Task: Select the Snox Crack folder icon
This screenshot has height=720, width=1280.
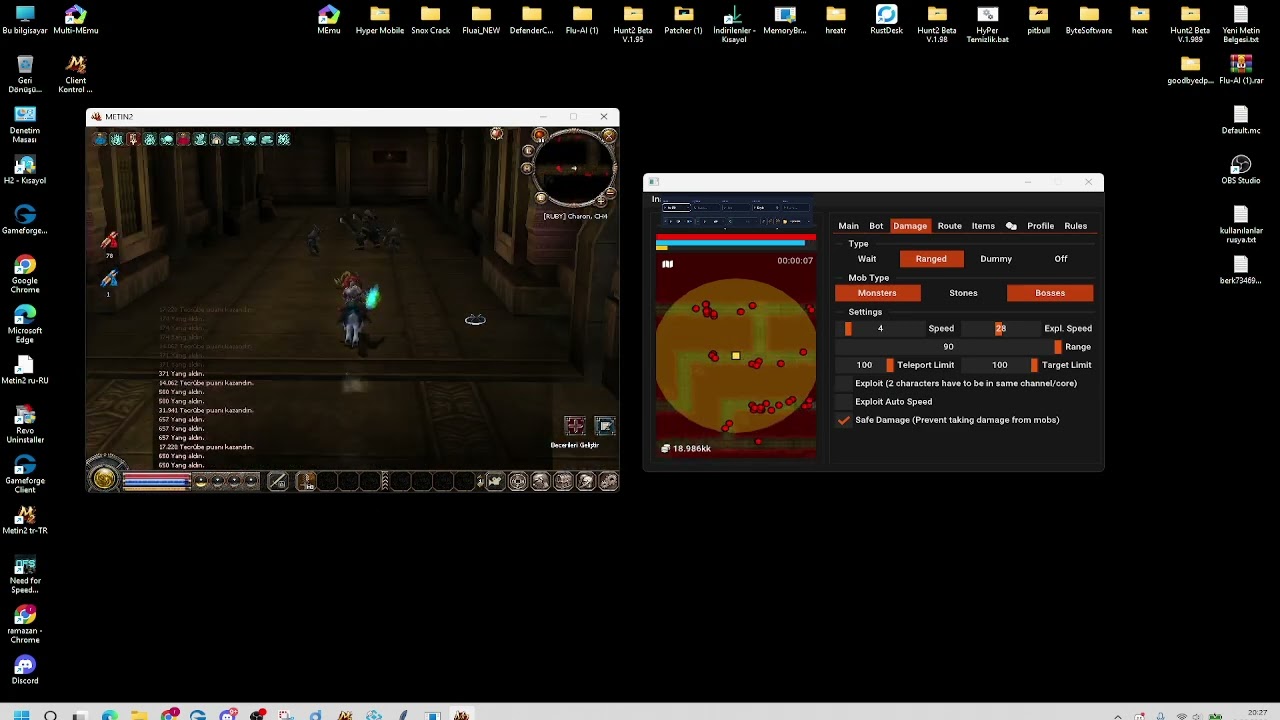Action: (x=430, y=20)
